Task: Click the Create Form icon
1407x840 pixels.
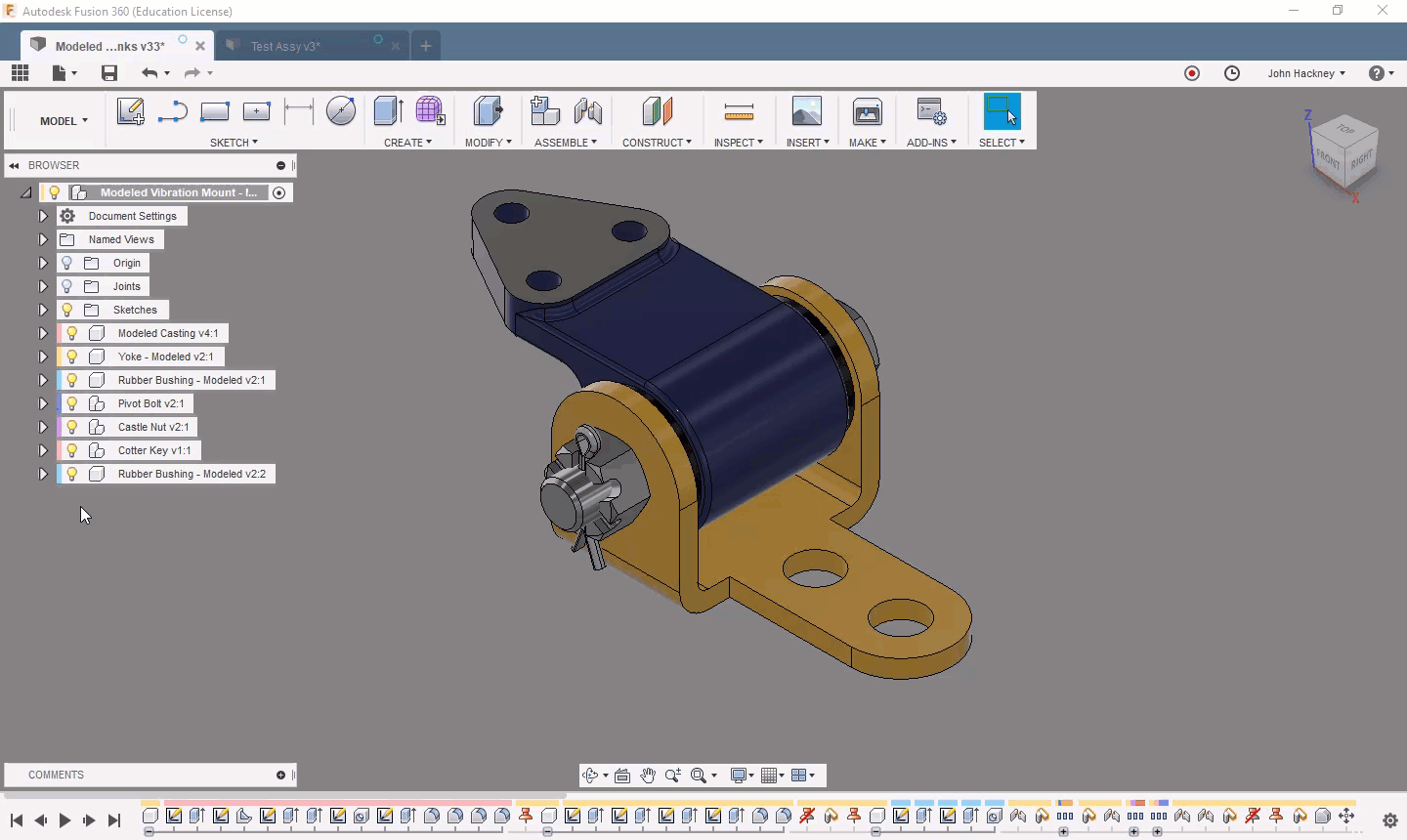Action: pos(430,111)
